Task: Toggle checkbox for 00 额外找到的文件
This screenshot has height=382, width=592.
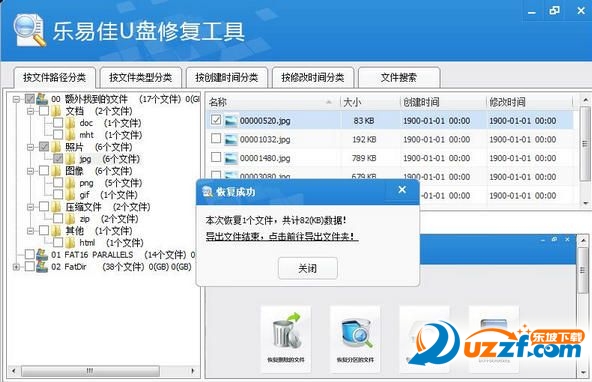Action: click(30, 99)
